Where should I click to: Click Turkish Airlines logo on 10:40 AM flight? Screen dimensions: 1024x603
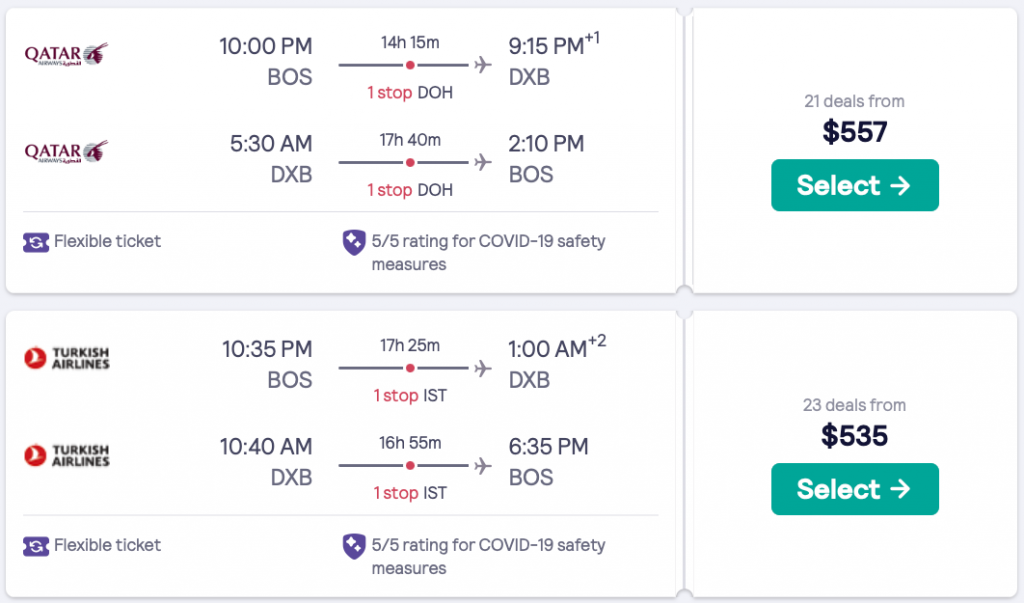coord(66,455)
